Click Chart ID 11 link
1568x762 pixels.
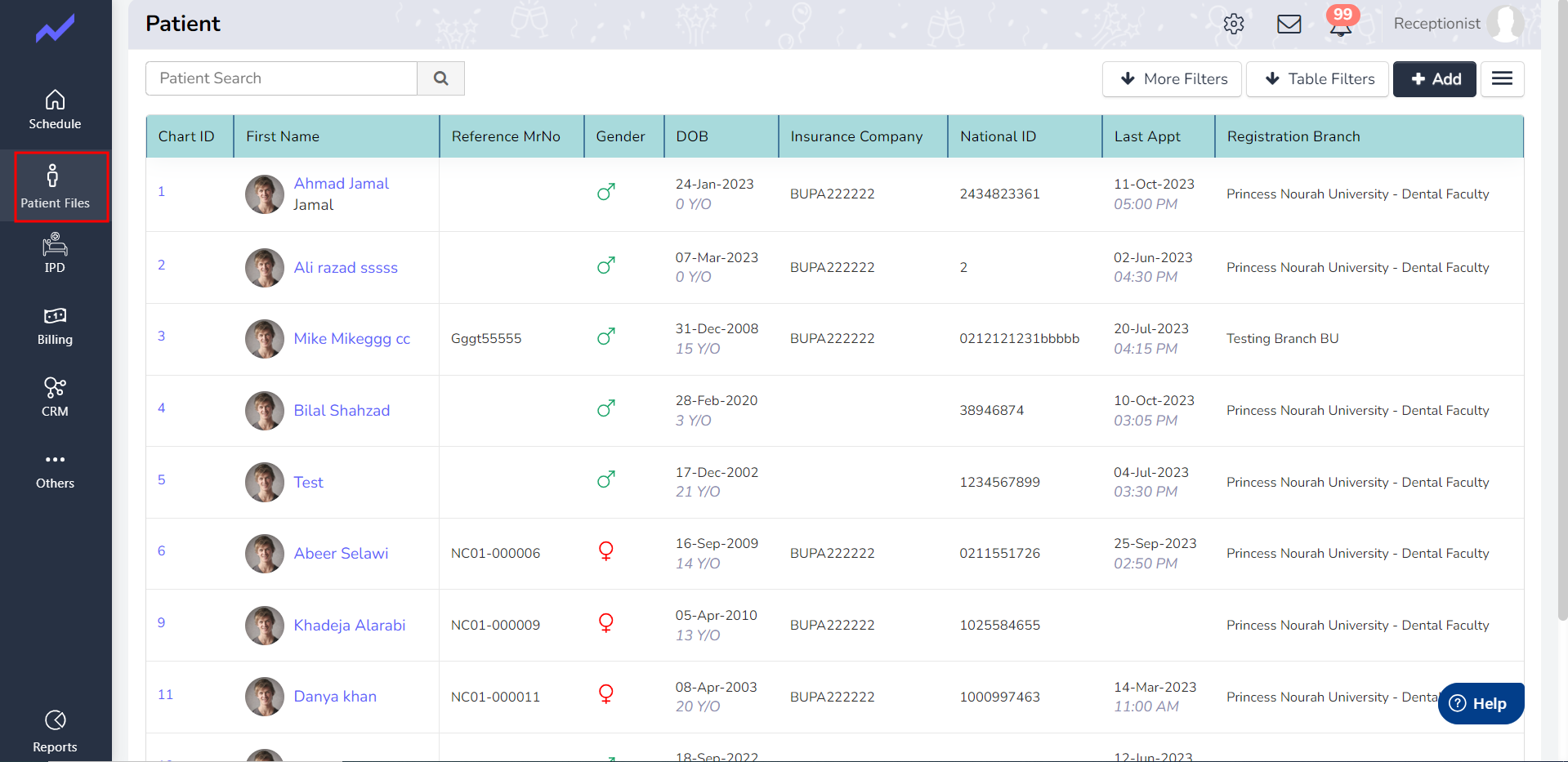[x=165, y=694]
